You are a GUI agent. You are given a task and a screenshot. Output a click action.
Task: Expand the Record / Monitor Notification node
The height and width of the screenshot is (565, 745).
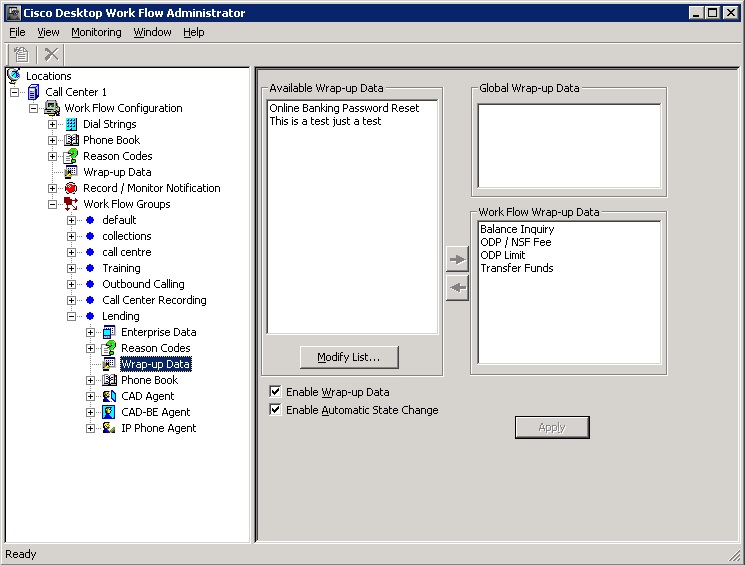coord(52,188)
